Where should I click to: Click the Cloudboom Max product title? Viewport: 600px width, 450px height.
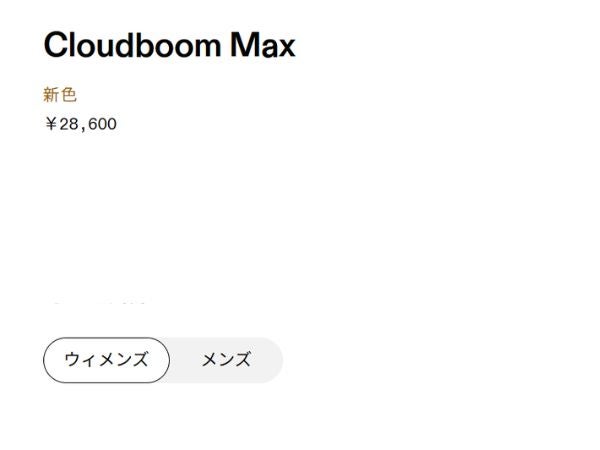point(169,45)
